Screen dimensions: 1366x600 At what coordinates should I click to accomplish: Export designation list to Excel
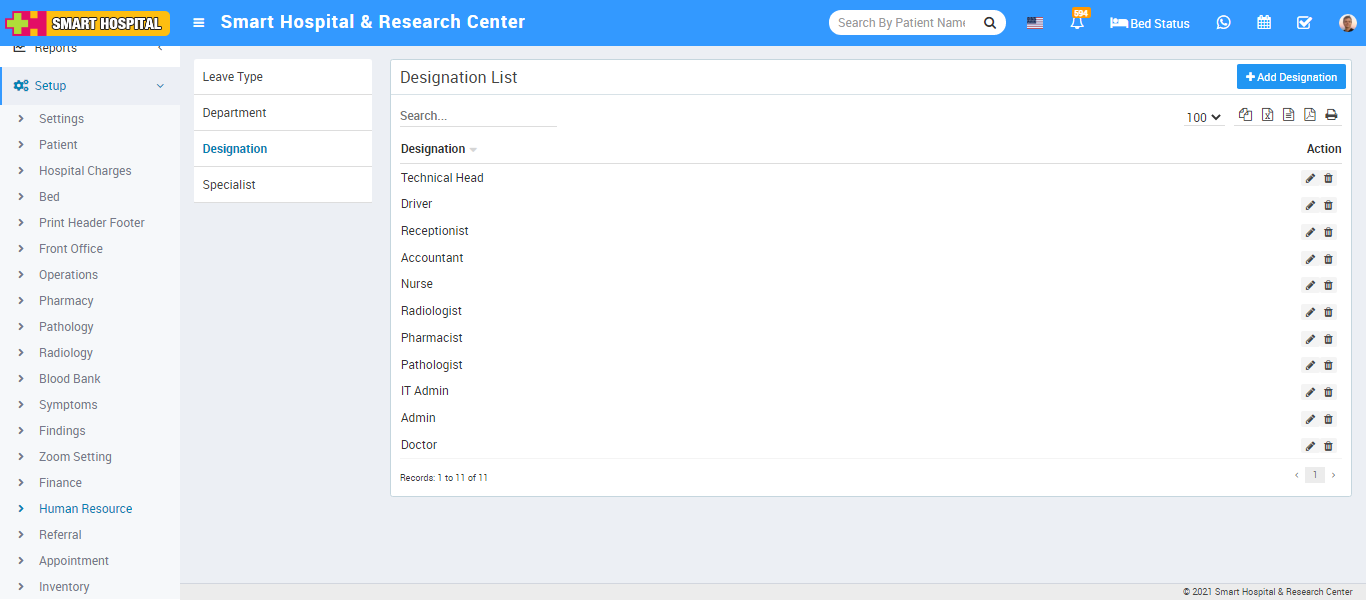point(1267,115)
